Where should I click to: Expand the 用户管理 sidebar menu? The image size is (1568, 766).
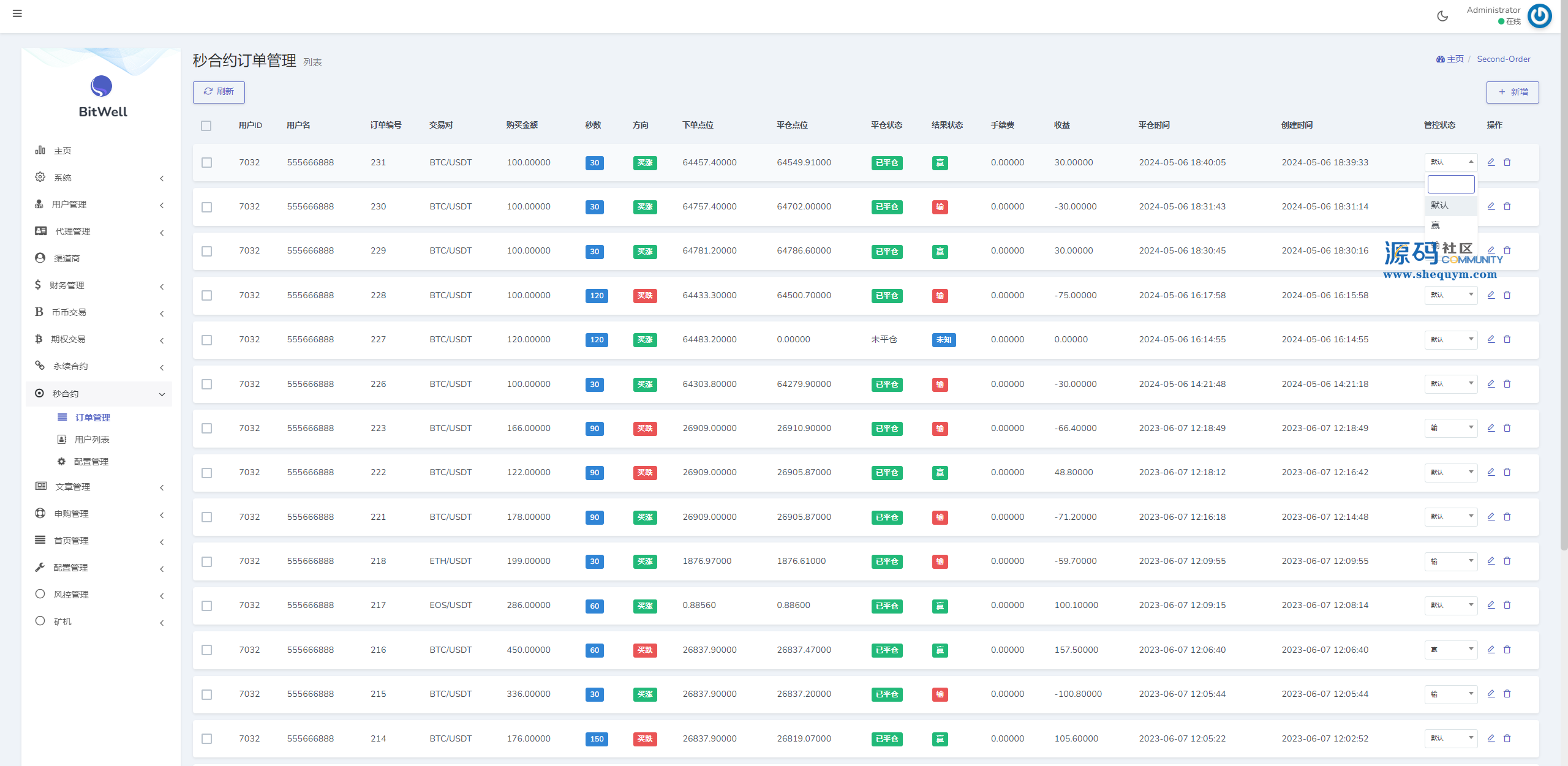point(99,205)
